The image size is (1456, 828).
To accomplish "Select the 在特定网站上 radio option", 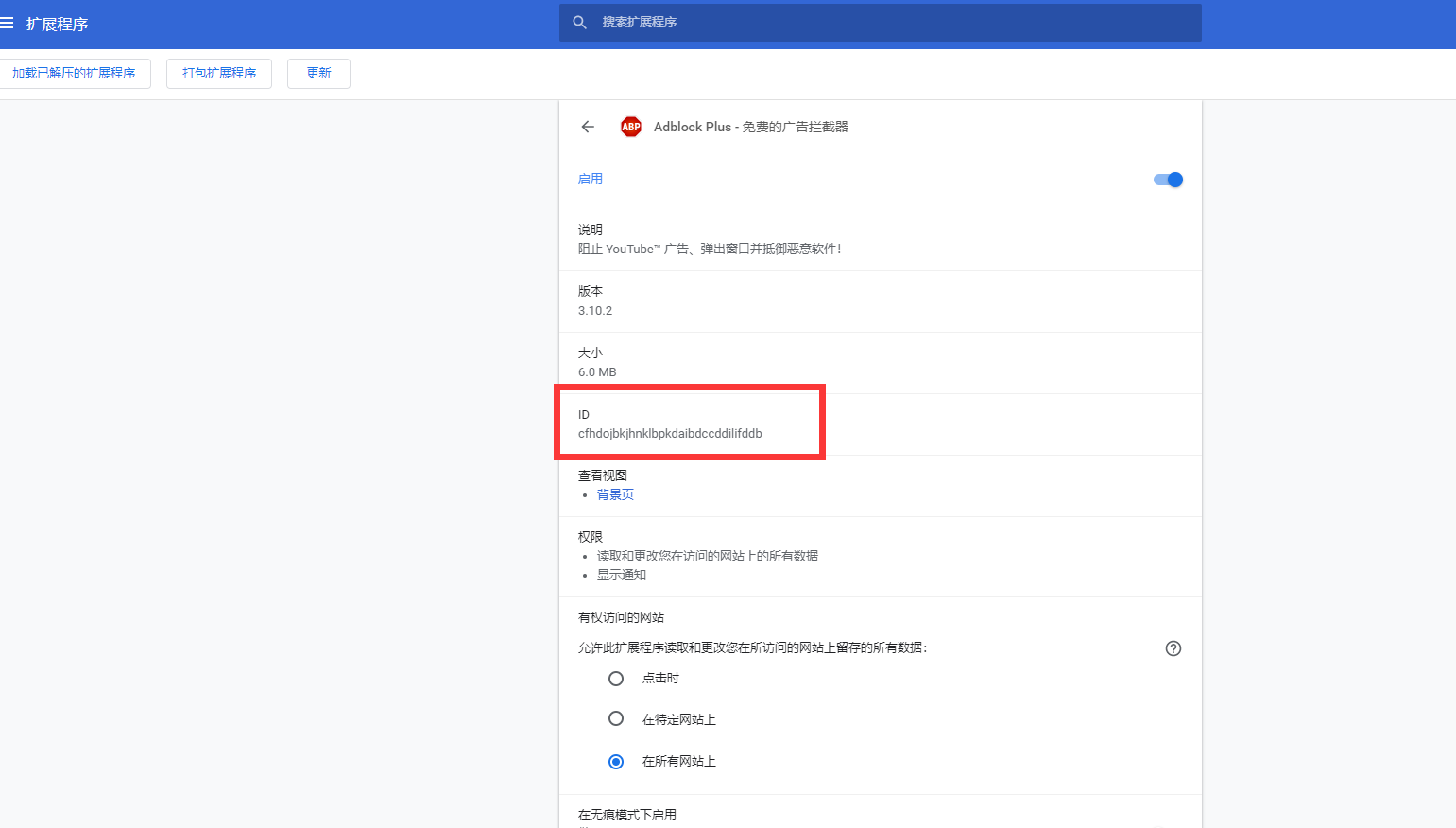I will (616, 718).
